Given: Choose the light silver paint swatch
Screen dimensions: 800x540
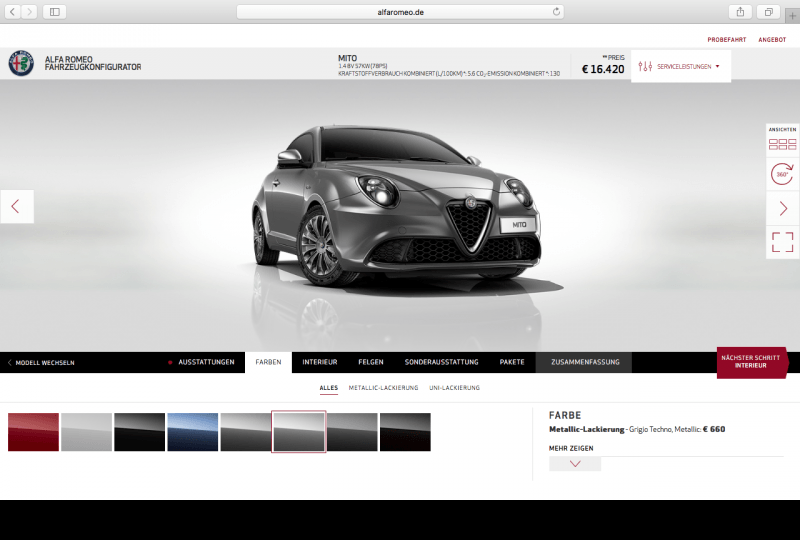Looking at the screenshot, I should (86, 432).
